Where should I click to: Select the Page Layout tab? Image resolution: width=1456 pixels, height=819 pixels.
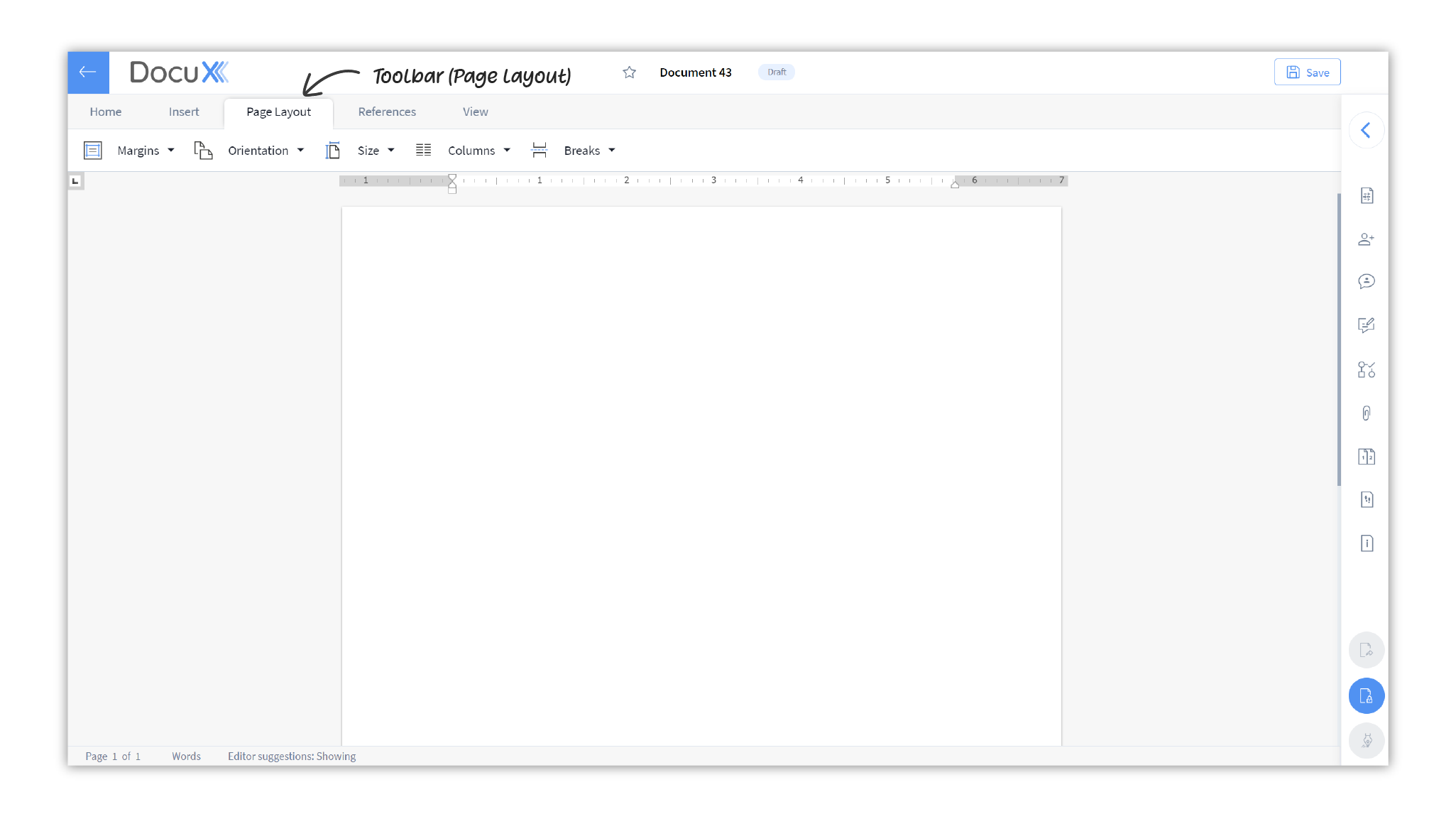point(278,113)
